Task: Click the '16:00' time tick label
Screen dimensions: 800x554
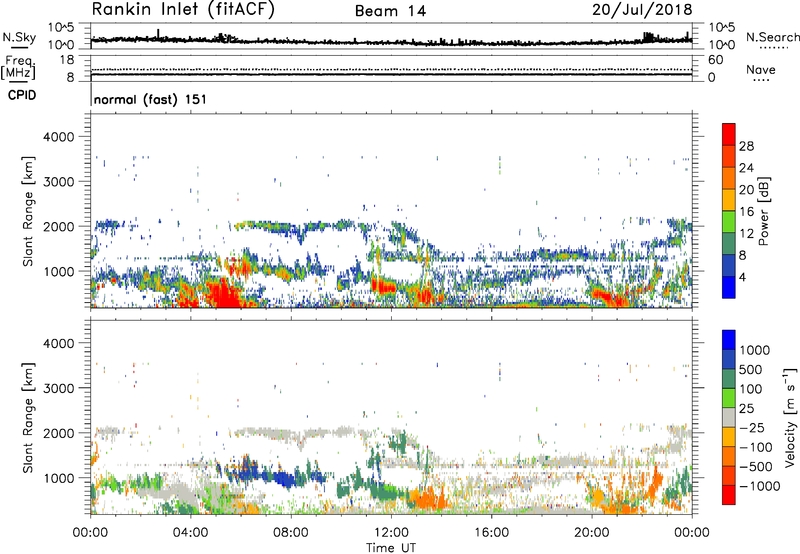Action: 491,533
